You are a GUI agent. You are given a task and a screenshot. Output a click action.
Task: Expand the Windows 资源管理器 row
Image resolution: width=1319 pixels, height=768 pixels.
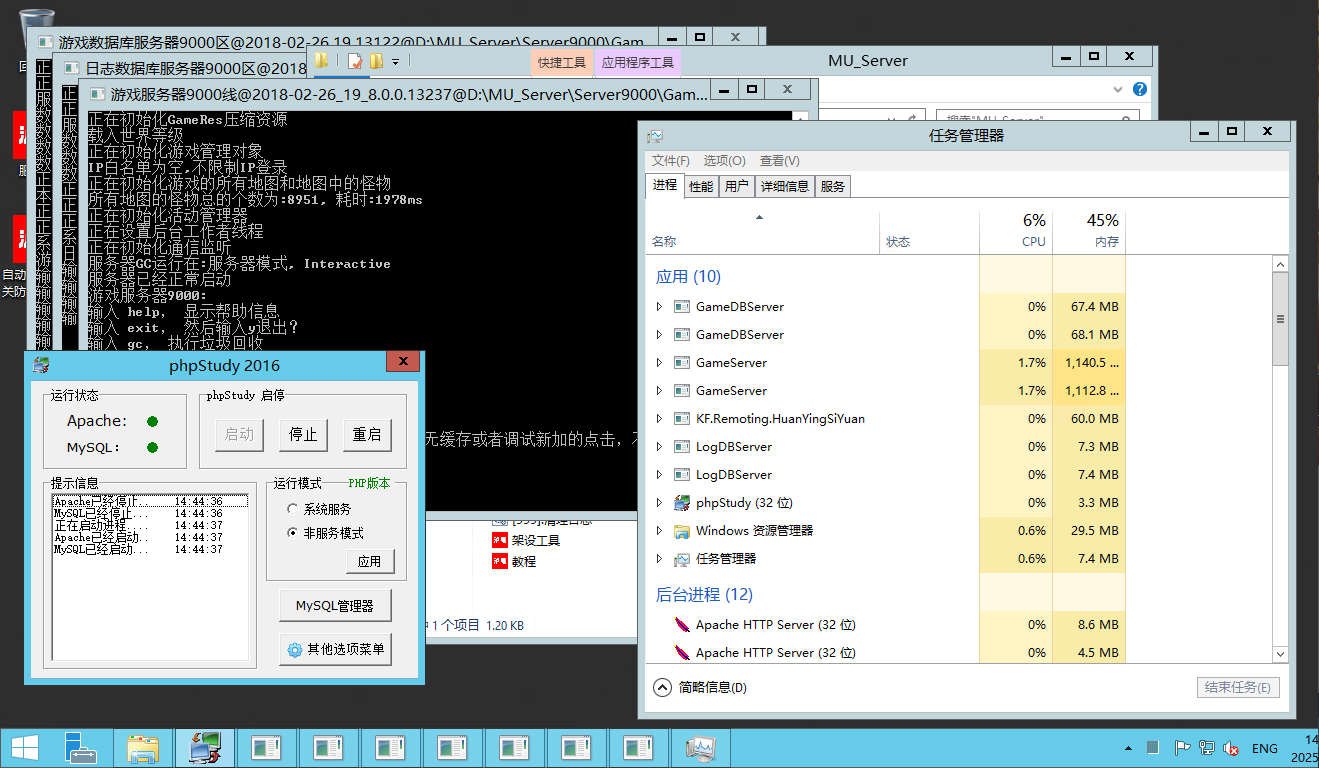click(658, 531)
